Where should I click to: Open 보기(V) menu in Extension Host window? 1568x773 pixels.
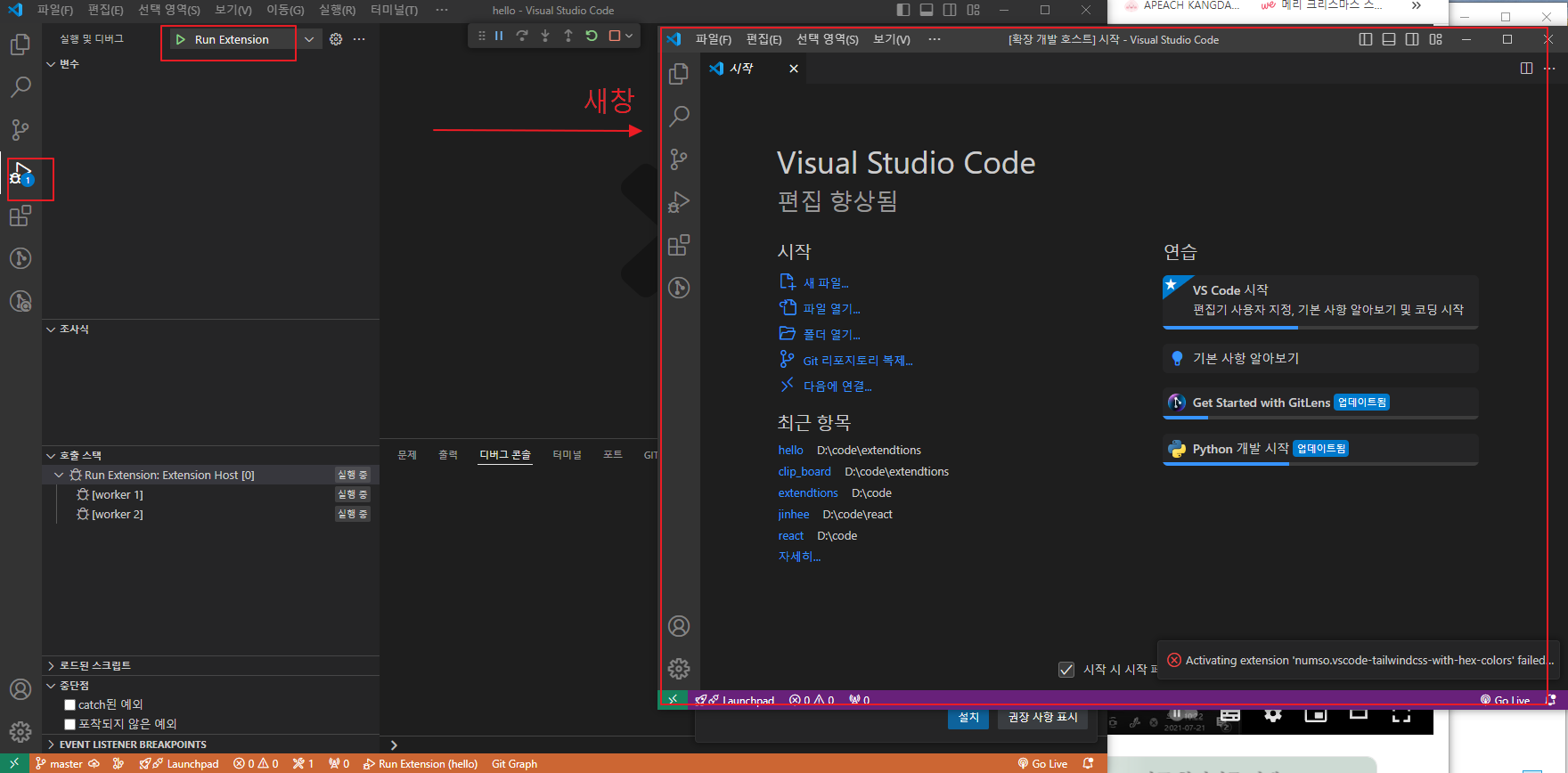892,39
